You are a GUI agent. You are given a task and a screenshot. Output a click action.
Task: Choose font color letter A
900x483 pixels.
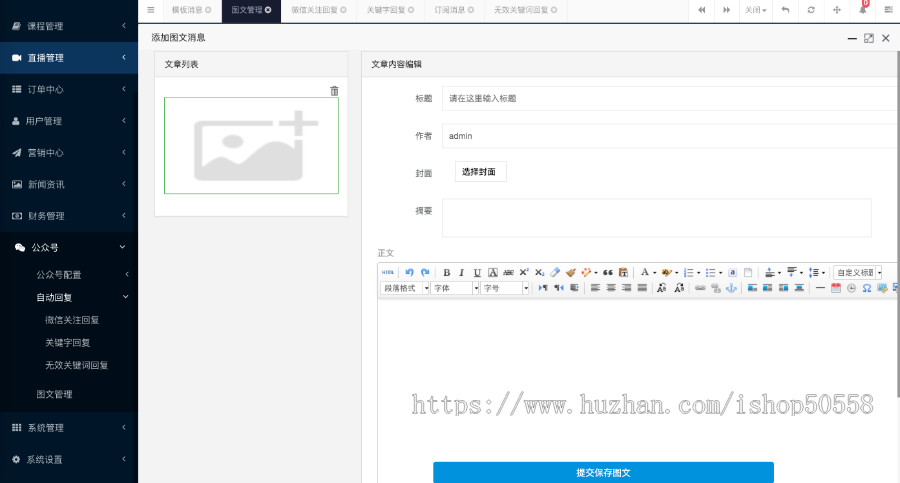(x=645, y=272)
